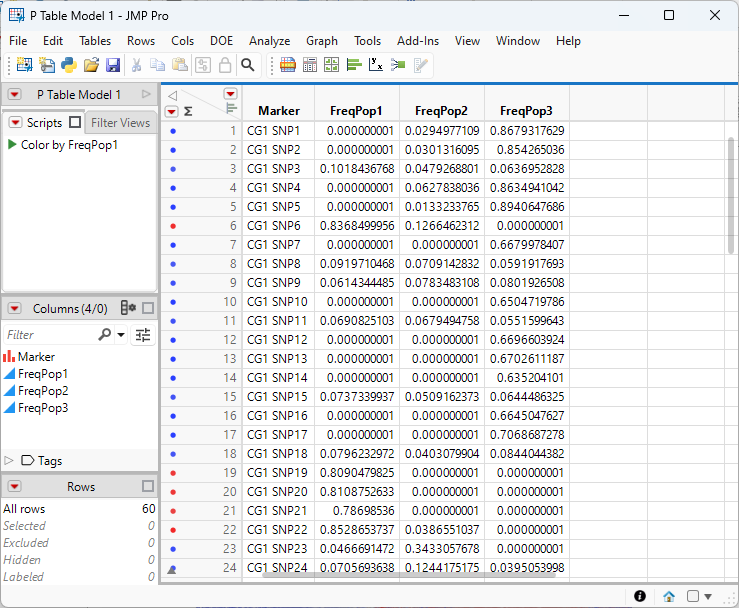Screen dimensions: 739x608
Task: Click the magnifying glass Search icon
Action: [x=247, y=65]
